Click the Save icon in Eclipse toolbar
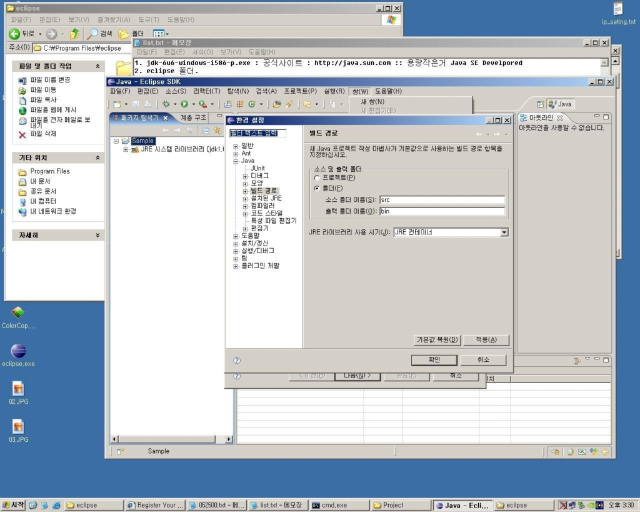This screenshot has height=512, width=640. click(136, 105)
